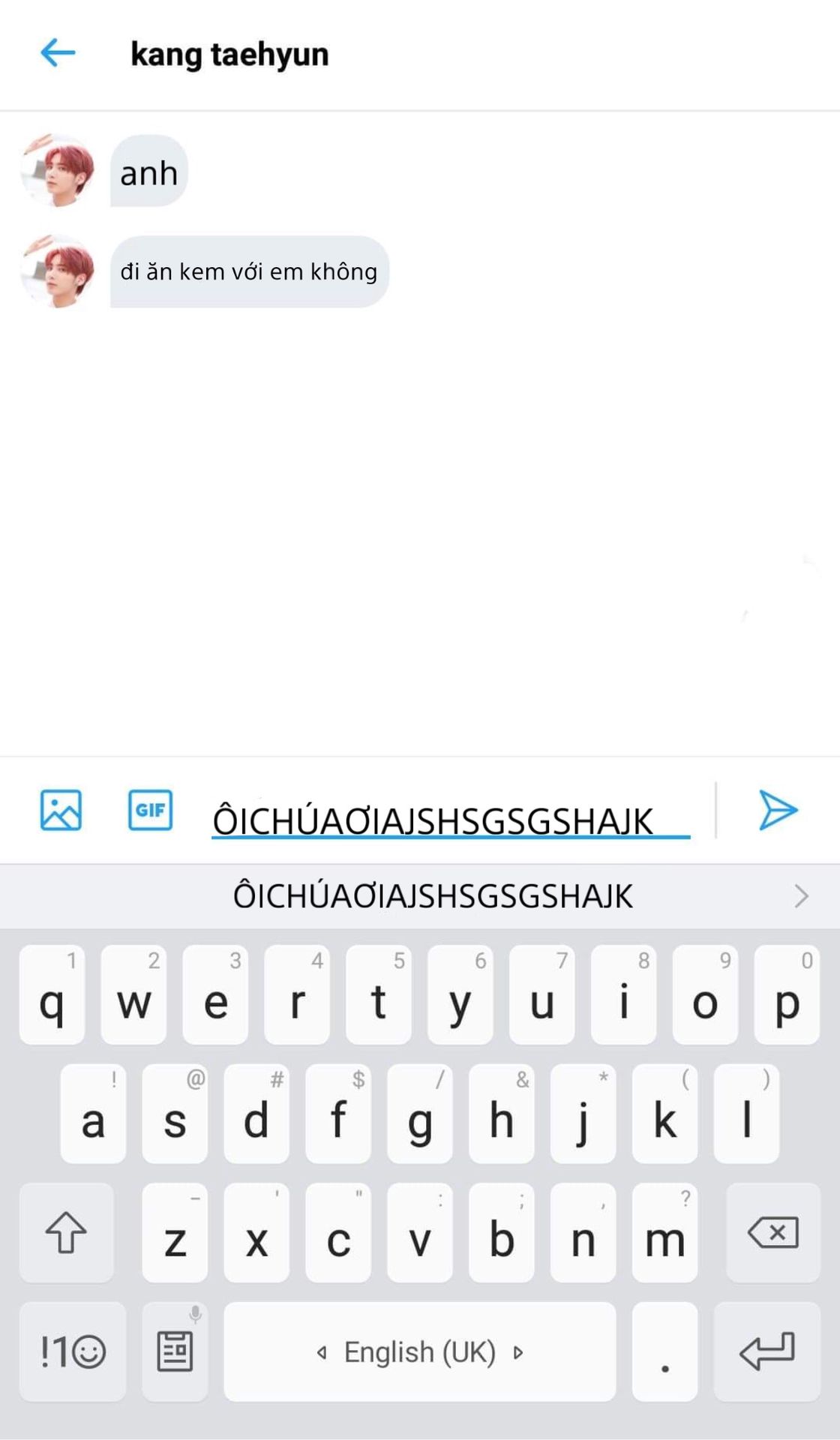Open keyboard clipboard and voice key
This screenshot has width=840, height=1440.
175,1351
